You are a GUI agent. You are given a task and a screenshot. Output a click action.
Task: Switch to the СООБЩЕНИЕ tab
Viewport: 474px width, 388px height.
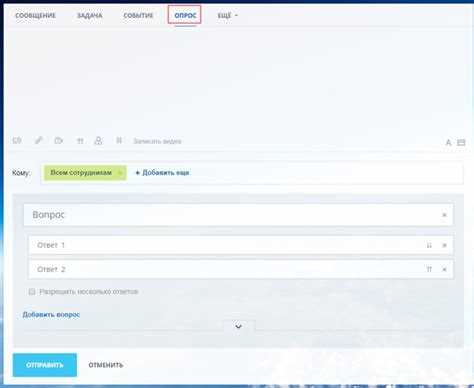coord(35,16)
